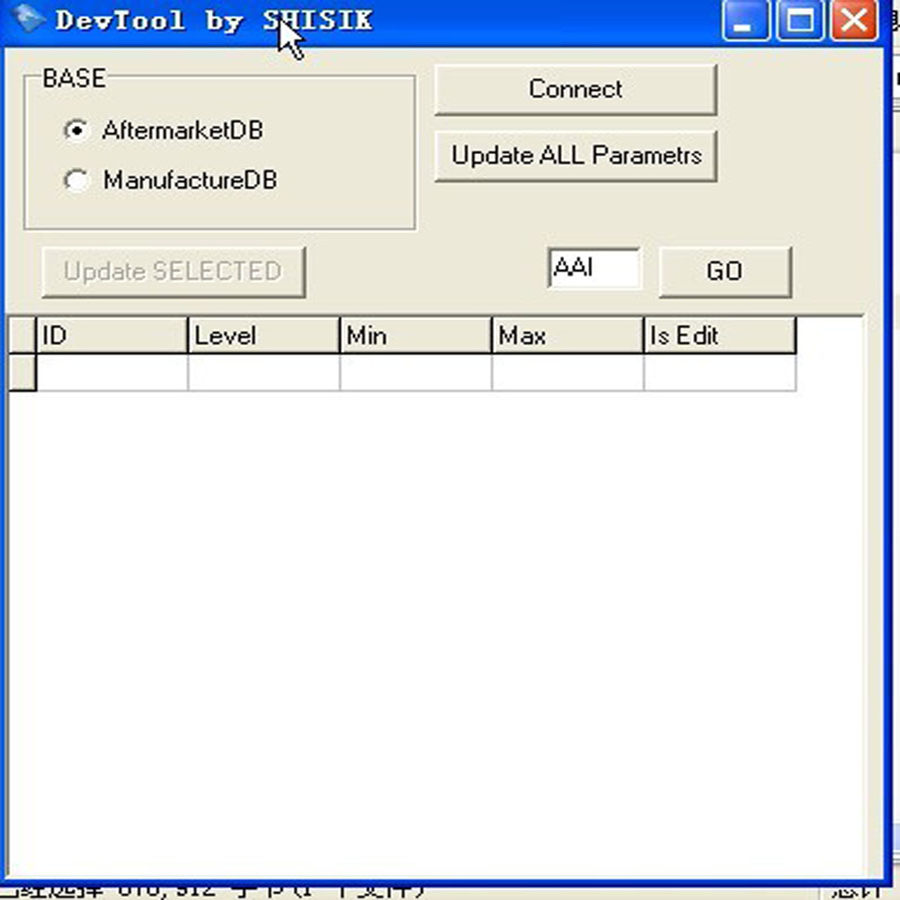Click the Max column header
The image size is (900, 900).
pyautogui.click(x=567, y=336)
